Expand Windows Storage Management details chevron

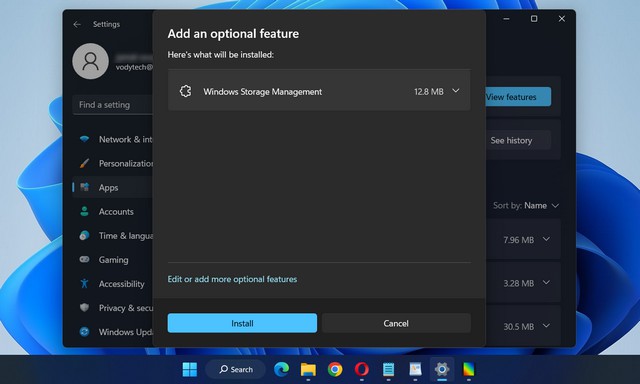456,91
